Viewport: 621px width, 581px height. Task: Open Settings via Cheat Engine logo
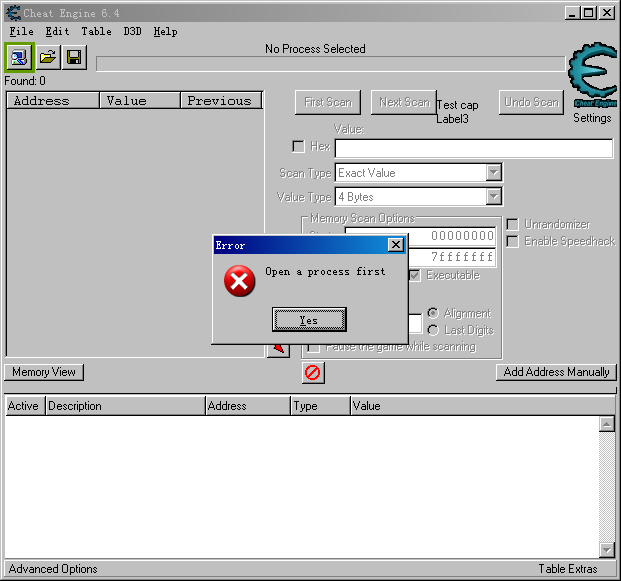592,76
